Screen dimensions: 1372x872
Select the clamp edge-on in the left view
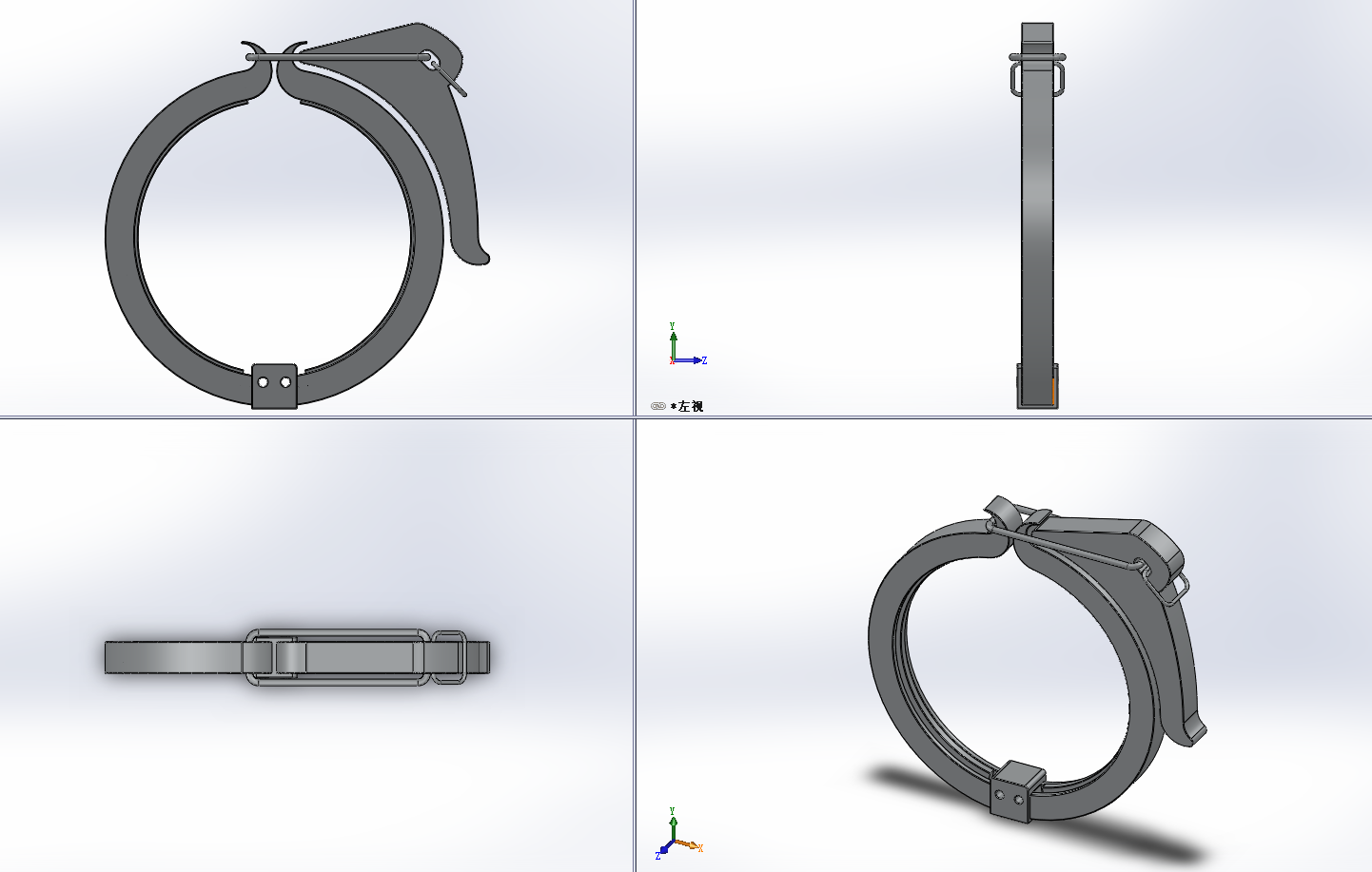tap(1037, 216)
